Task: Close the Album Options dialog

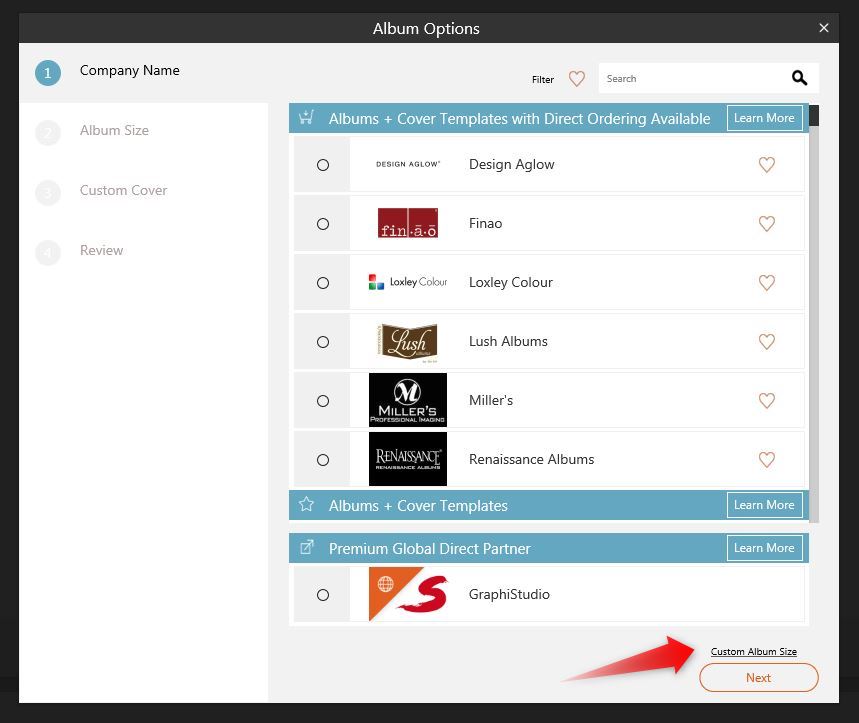Action: pyautogui.click(x=823, y=28)
